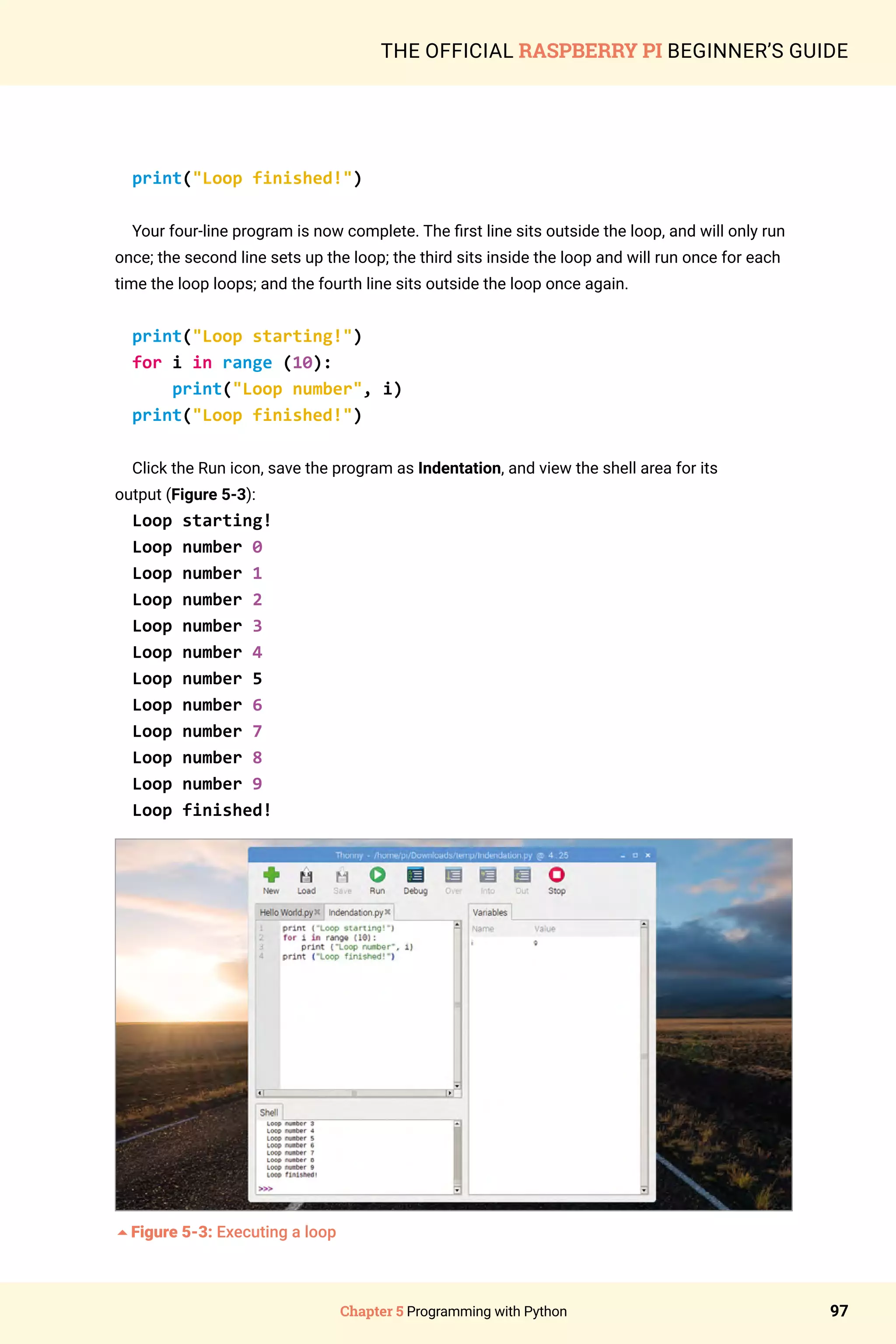Click the print Loop finished line in editor
Screen dimensions: 896x1344
338,956
